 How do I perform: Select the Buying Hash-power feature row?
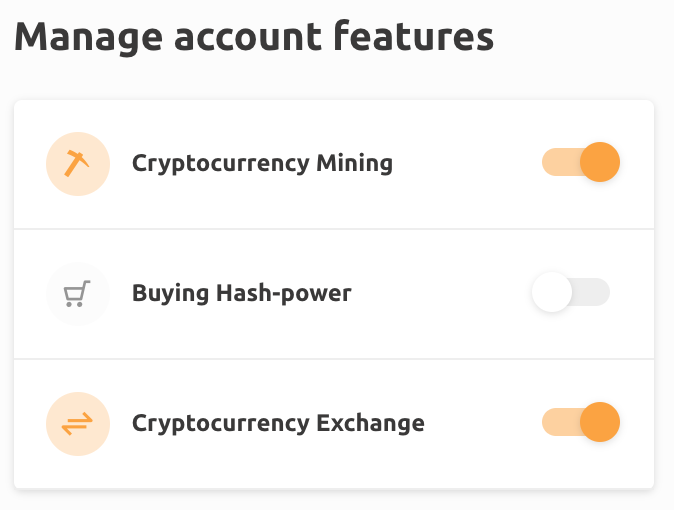440,294
